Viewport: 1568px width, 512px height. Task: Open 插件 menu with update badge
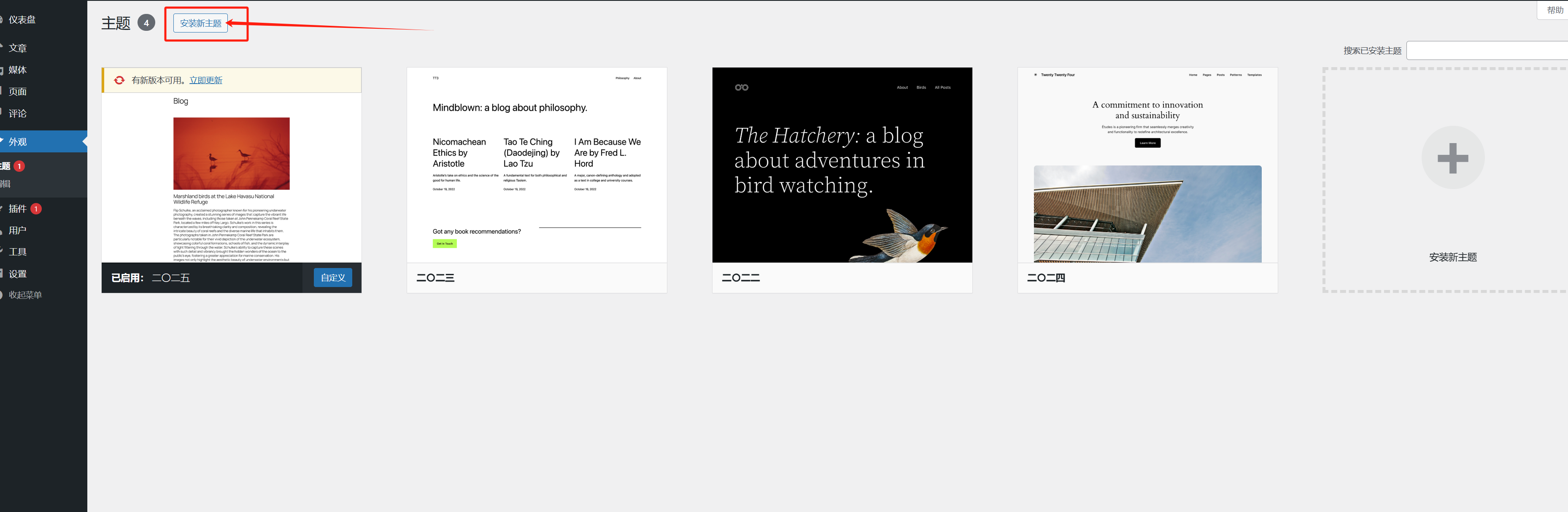coord(18,209)
